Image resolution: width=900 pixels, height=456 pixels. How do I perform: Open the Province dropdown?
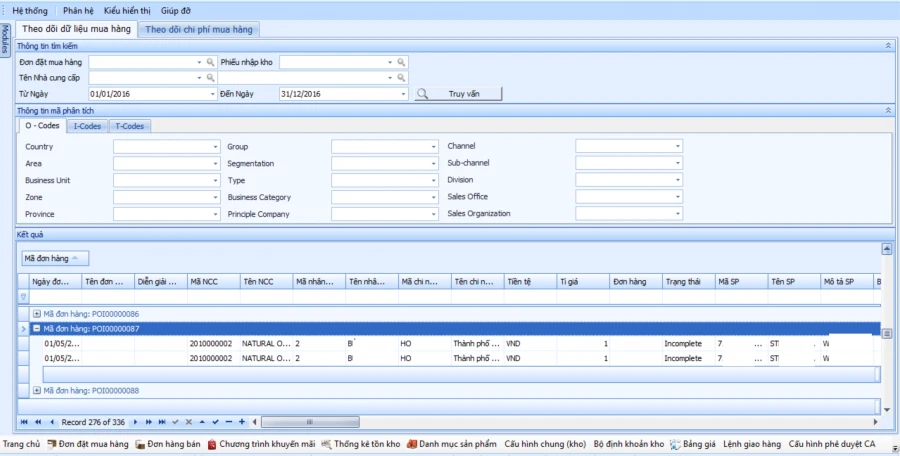point(215,214)
